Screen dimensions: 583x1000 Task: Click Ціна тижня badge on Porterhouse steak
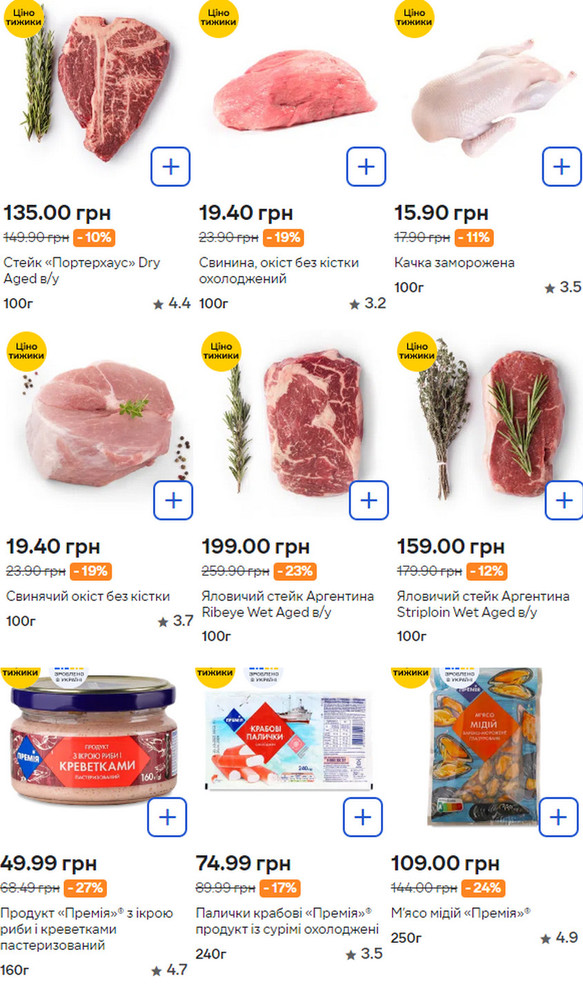(x=24, y=17)
